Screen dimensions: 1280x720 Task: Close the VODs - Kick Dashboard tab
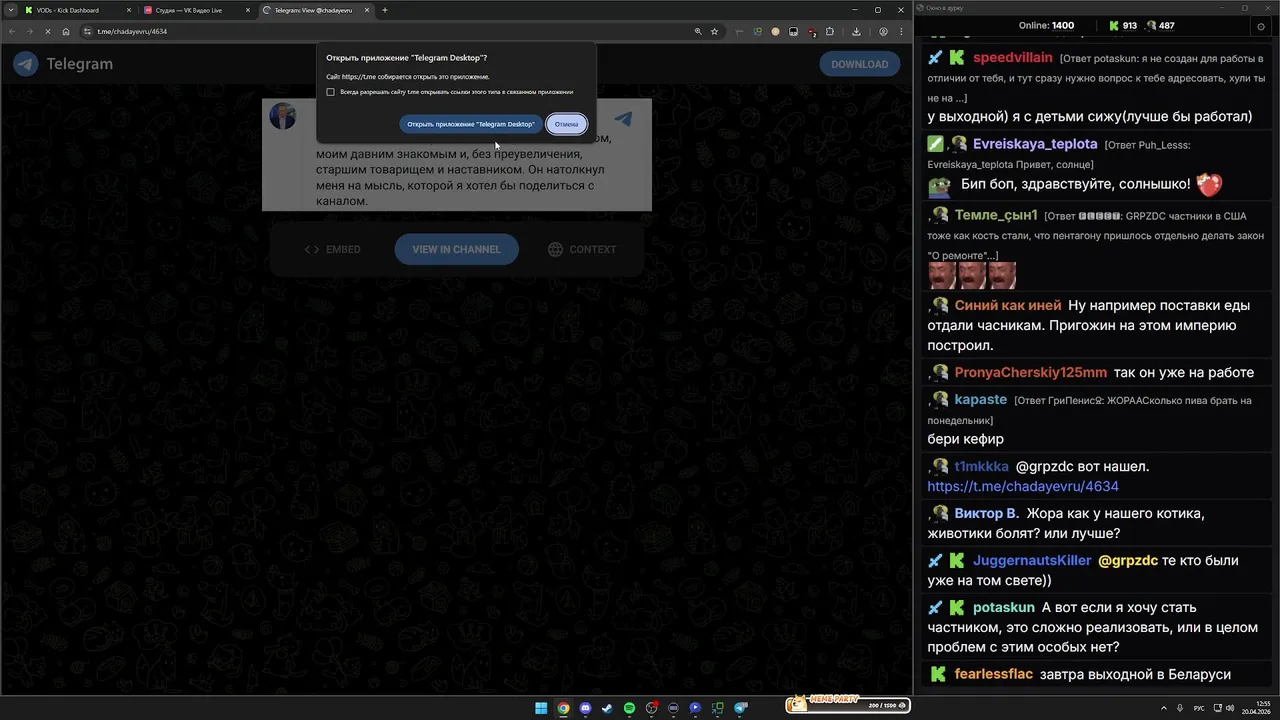click(129, 10)
